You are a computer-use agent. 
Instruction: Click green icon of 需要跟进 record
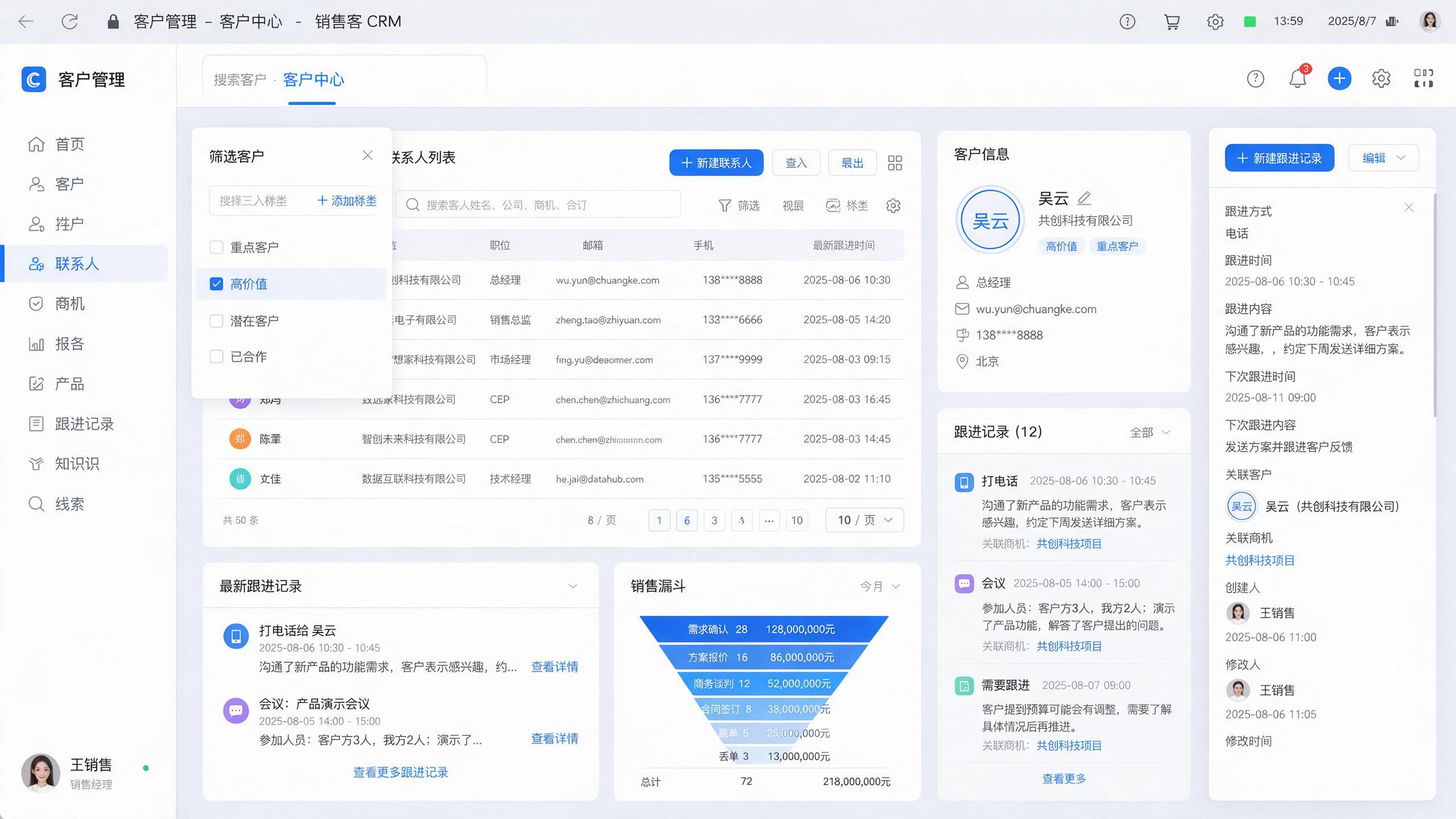964,686
